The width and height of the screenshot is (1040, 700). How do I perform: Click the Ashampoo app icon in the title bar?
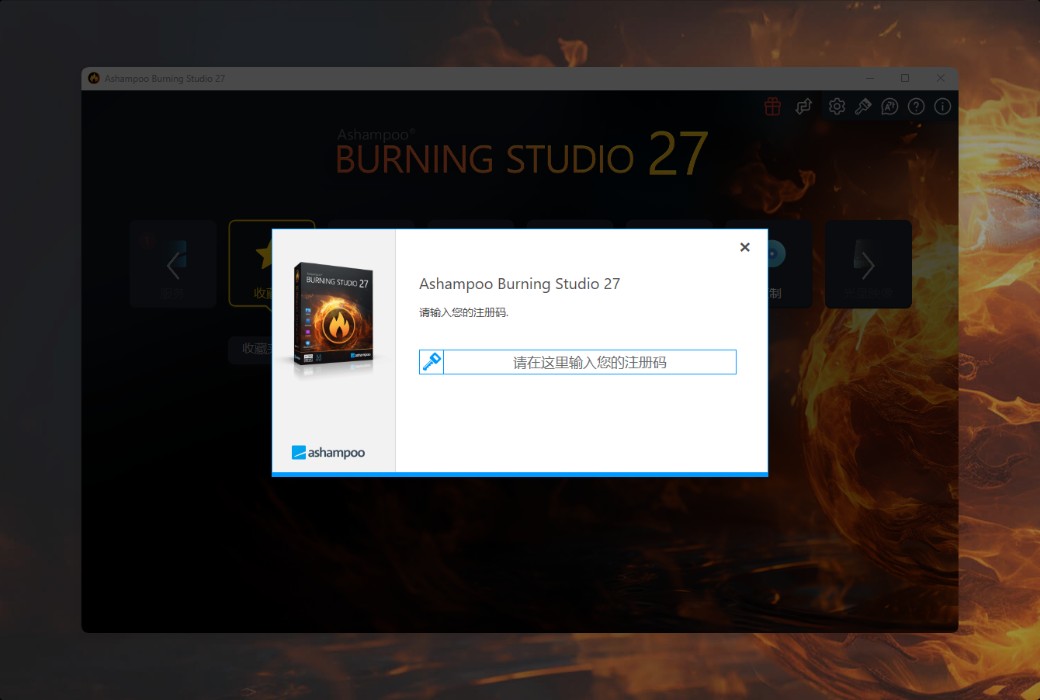click(93, 77)
